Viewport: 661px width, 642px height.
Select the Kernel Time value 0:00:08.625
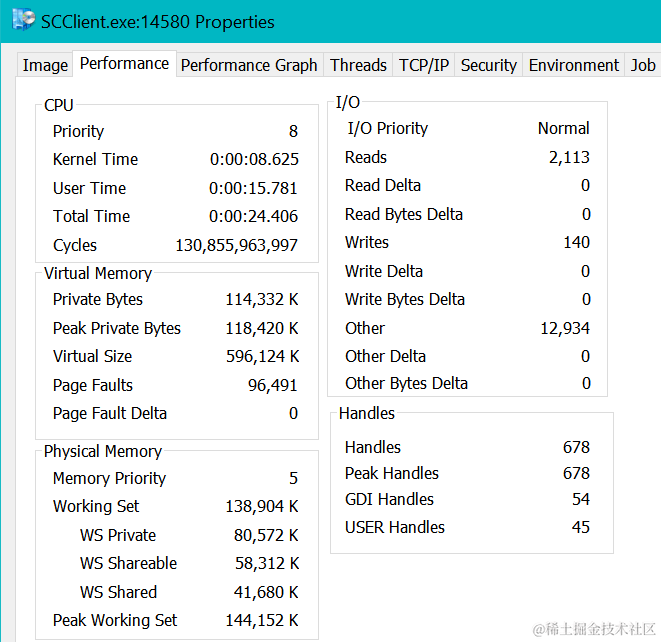[x=254, y=159]
